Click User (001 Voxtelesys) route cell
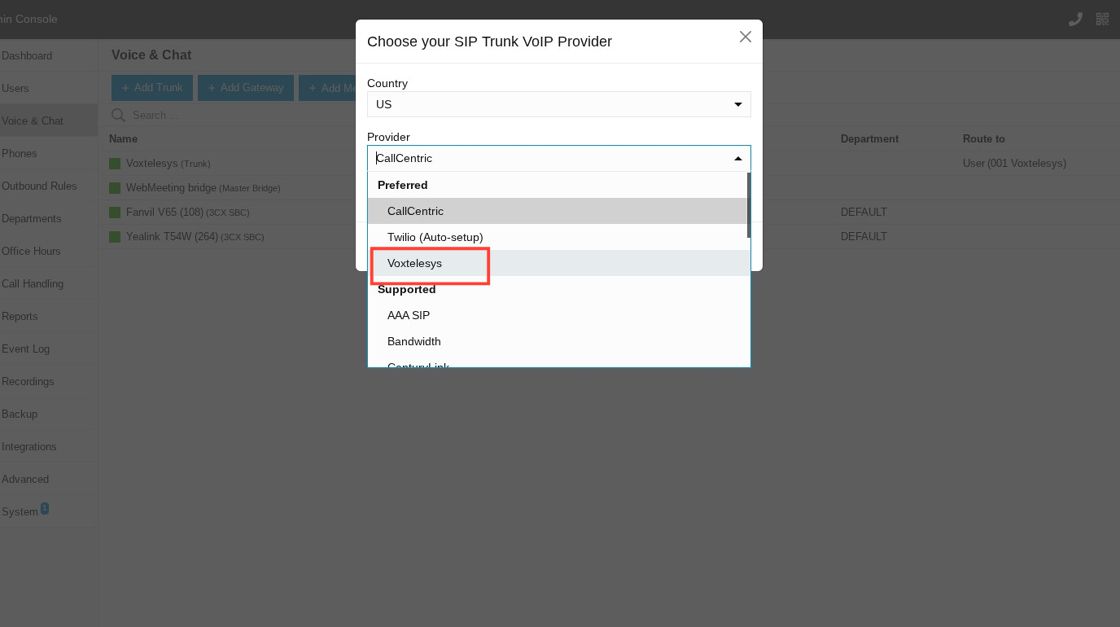1120x627 pixels. [1014, 164]
